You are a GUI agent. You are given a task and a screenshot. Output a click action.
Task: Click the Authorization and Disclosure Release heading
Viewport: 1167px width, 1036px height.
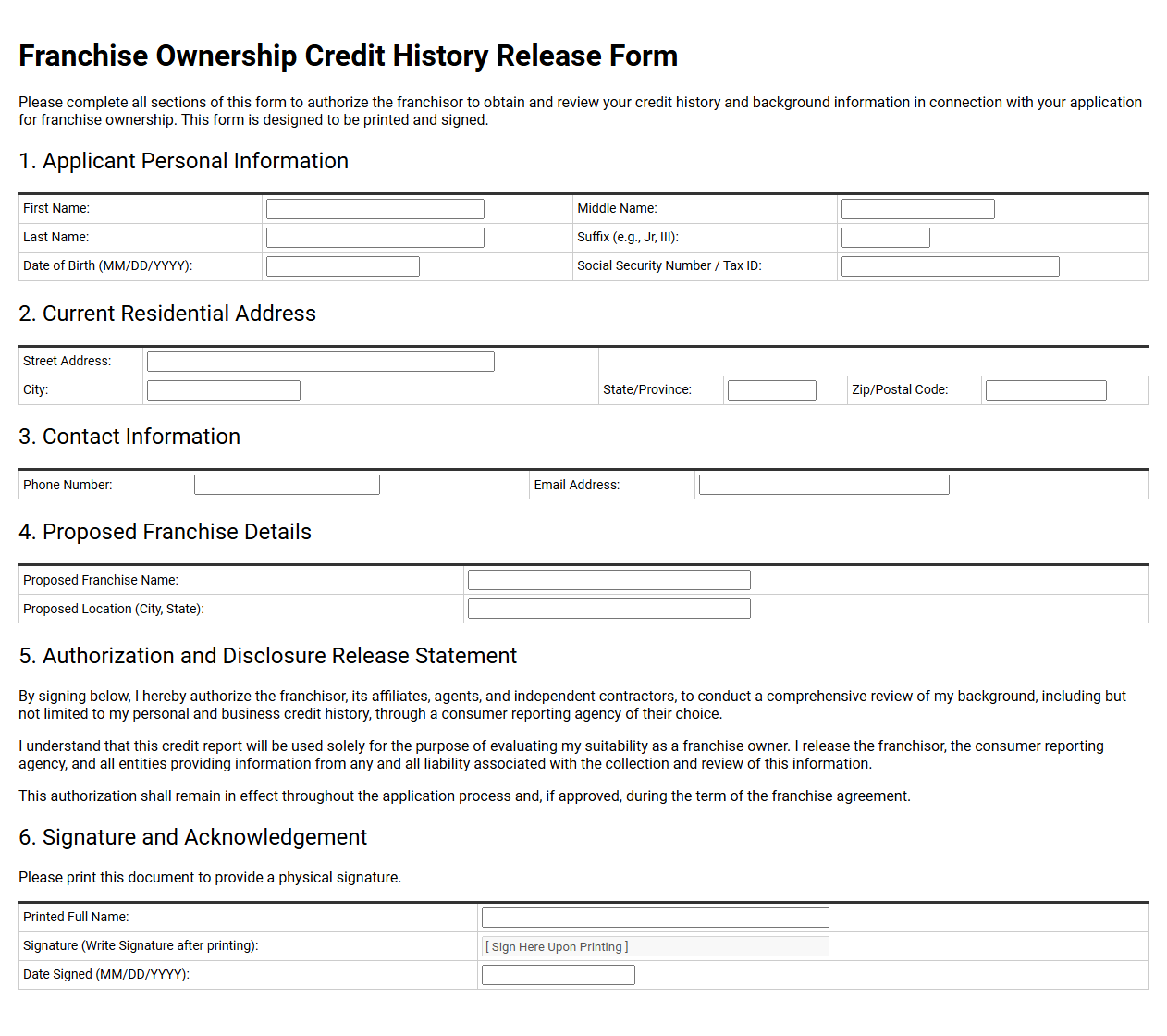[268, 656]
